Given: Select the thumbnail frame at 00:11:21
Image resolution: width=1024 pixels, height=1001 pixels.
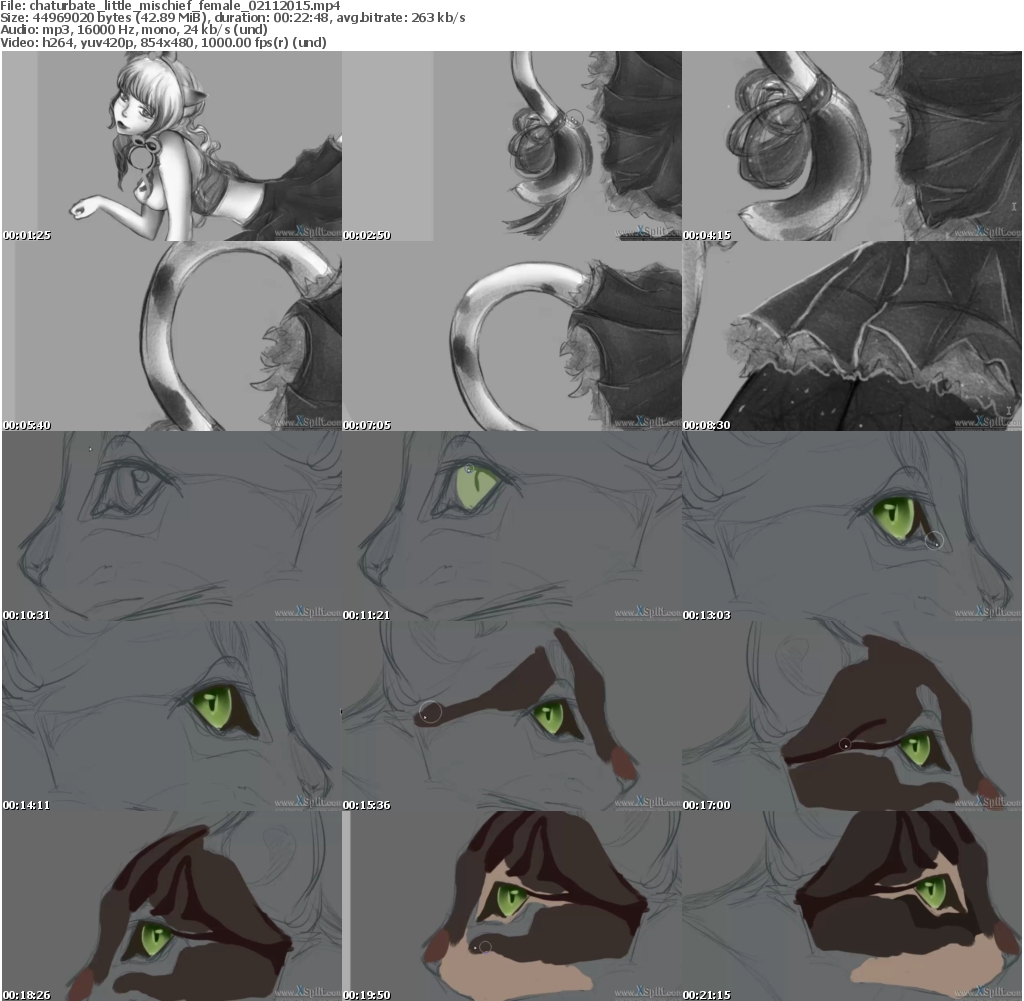Looking at the screenshot, I should pyautogui.click(x=512, y=526).
